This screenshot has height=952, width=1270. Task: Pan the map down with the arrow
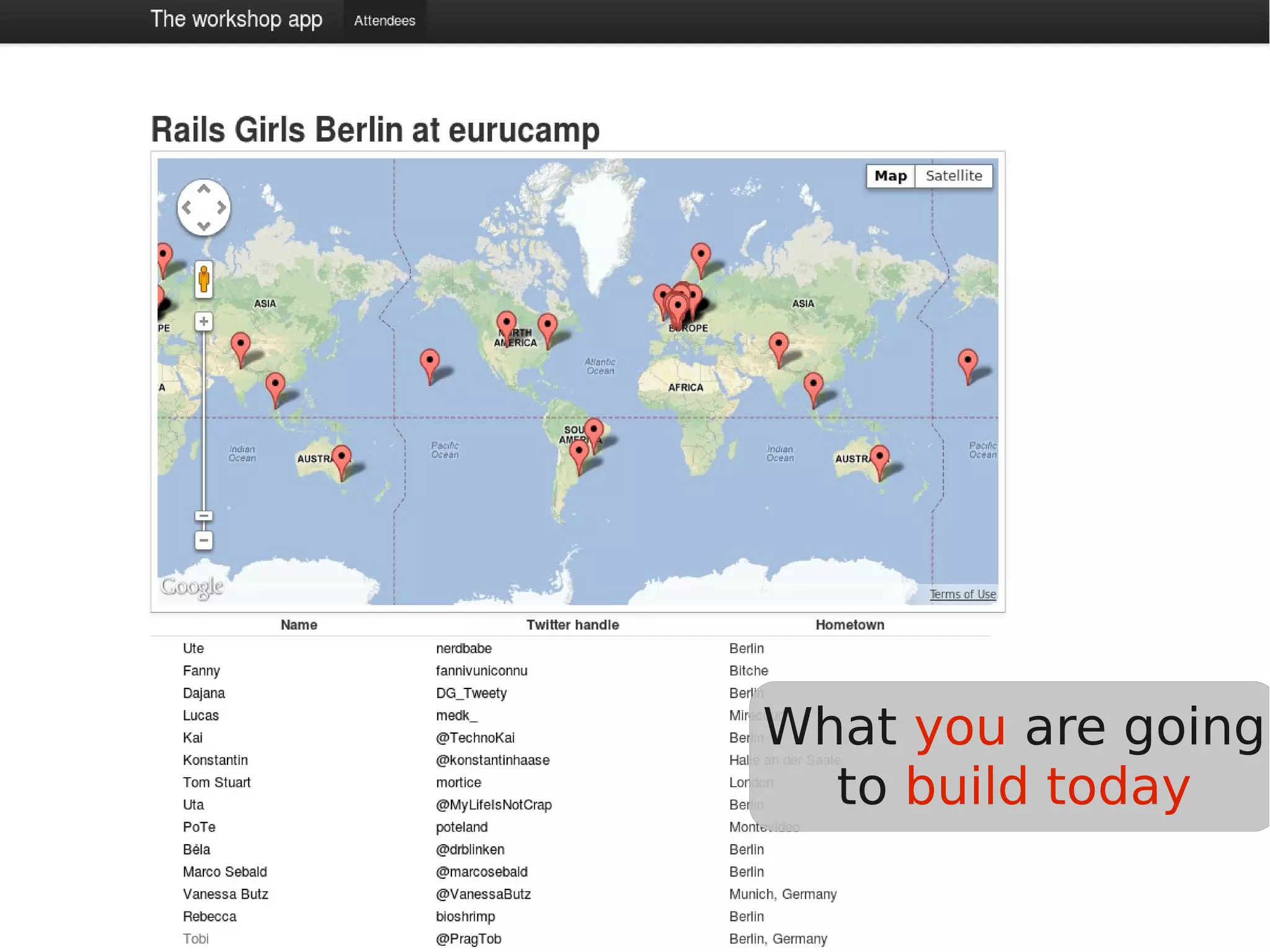[203, 226]
